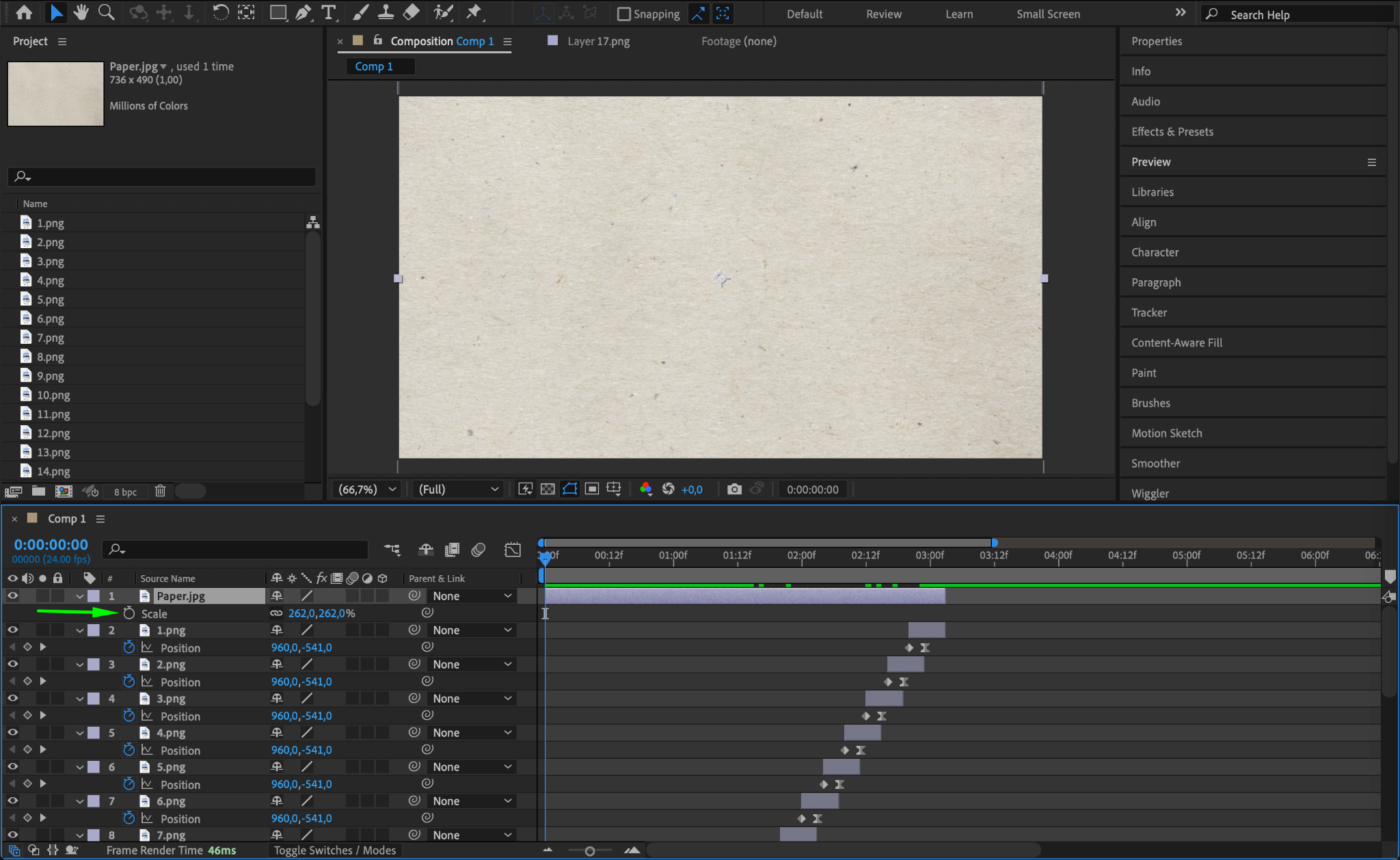Viewport: 1400px width, 860px height.
Task: Hide the Paper.jpg layer
Action: point(12,596)
